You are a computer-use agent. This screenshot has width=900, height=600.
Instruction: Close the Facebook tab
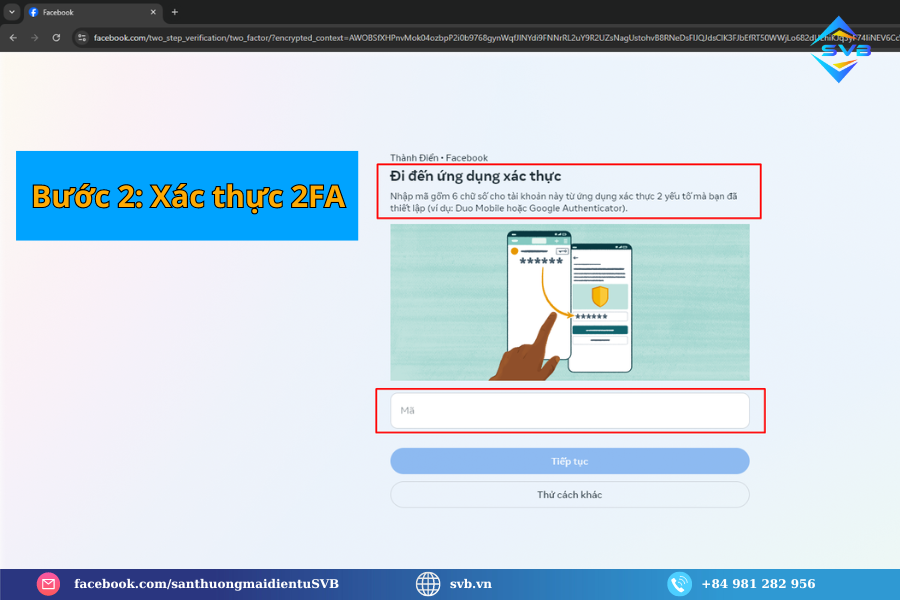pos(153,12)
